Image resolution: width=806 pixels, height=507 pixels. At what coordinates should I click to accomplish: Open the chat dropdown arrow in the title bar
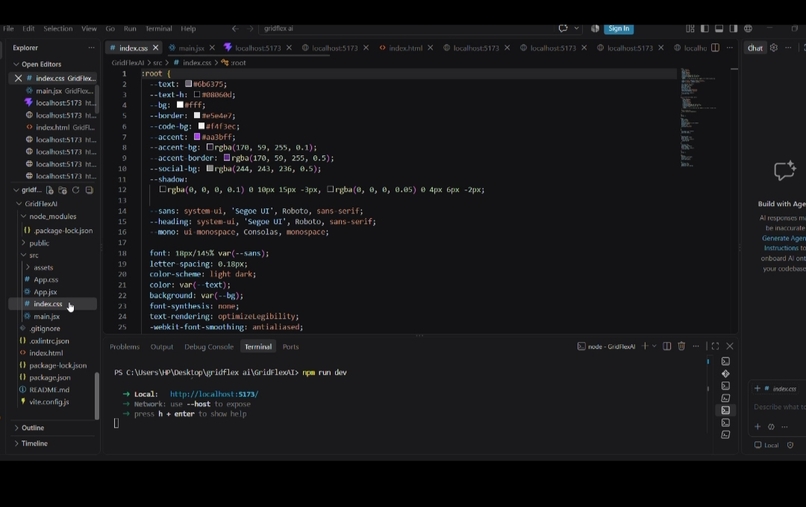576,29
